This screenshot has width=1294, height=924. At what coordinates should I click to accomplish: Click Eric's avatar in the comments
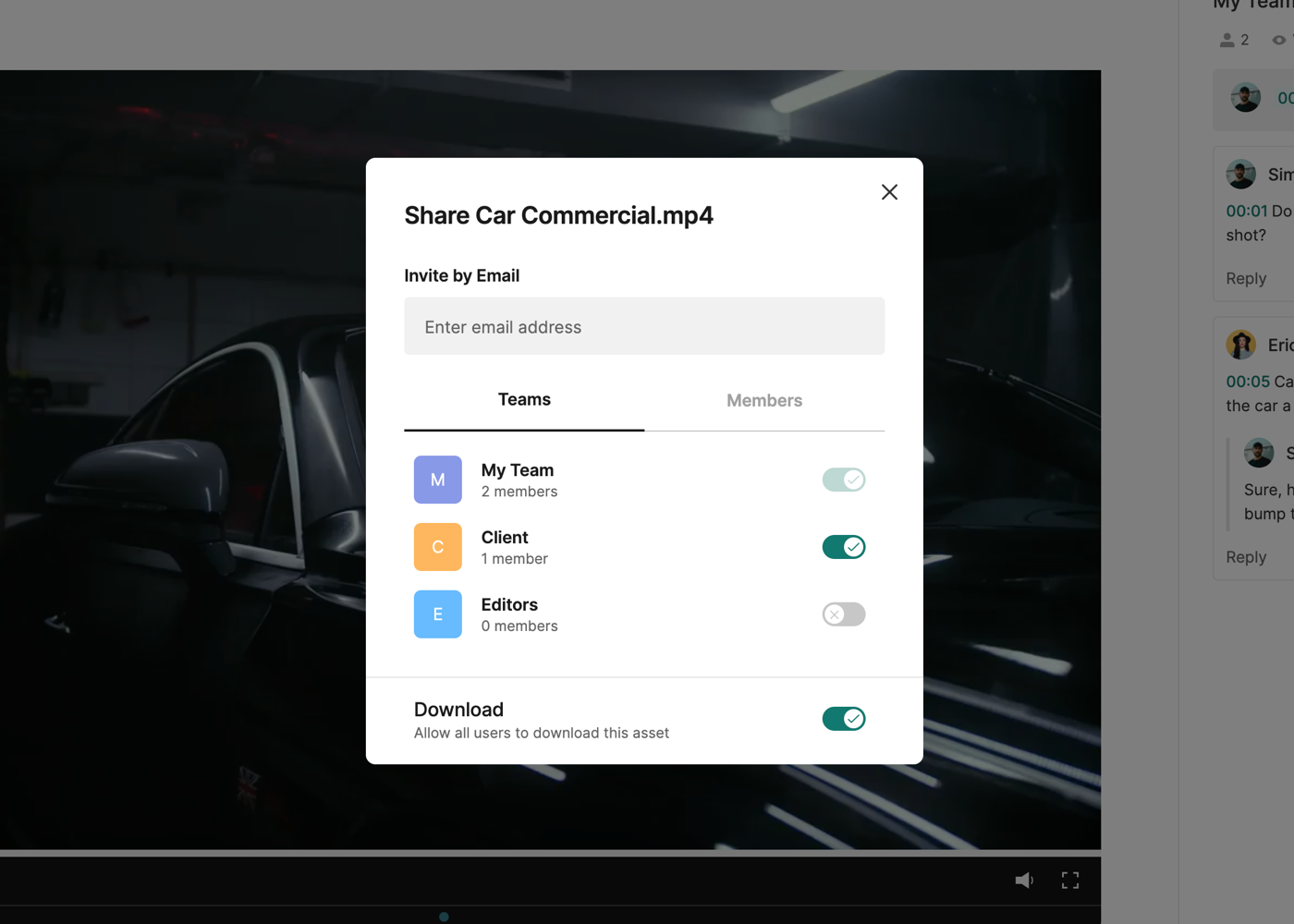1240,345
